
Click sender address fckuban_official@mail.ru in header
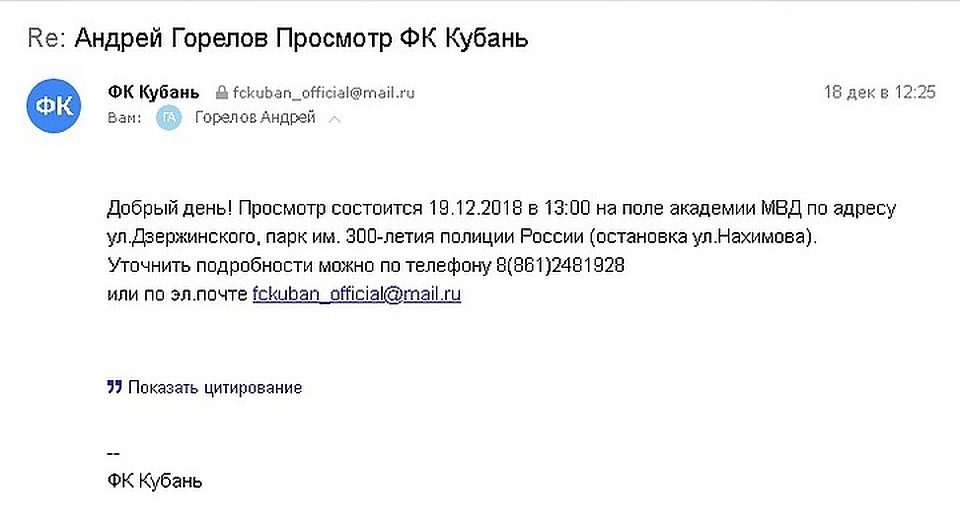point(323,92)
